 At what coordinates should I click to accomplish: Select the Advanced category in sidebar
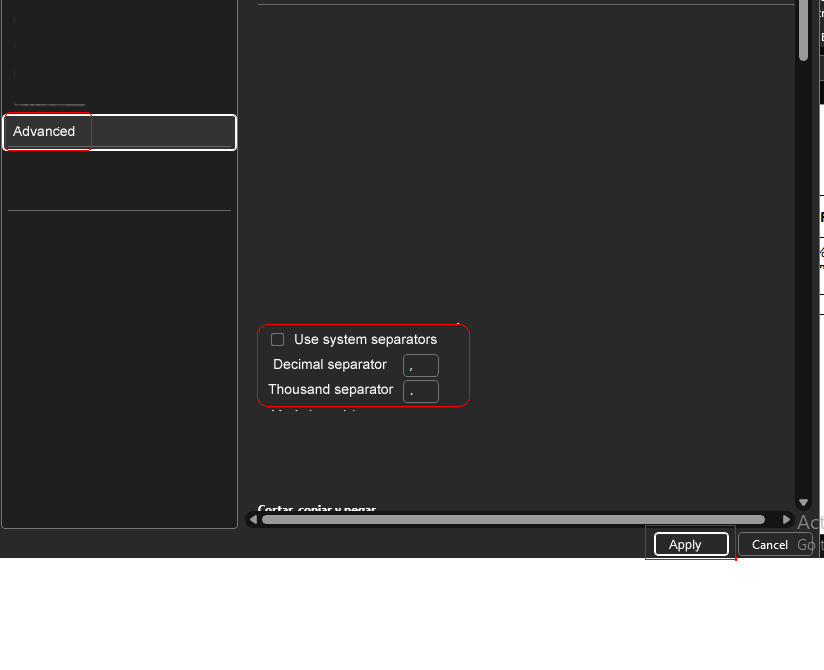click(x=119, y=132)
